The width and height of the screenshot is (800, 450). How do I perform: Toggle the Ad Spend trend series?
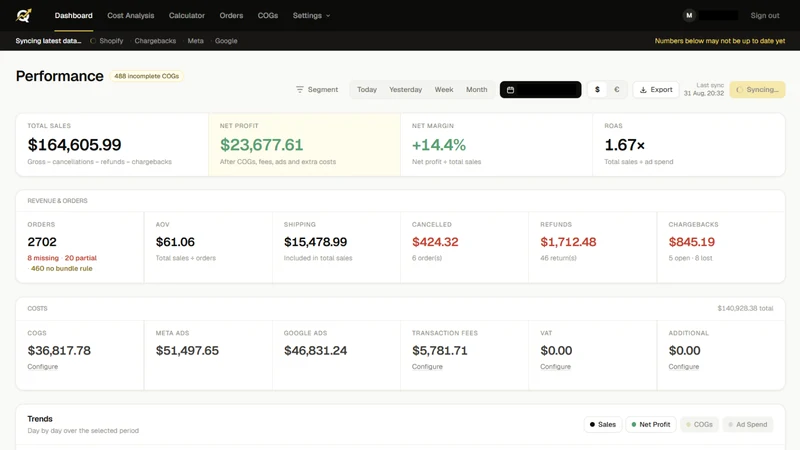coord(748,424)
